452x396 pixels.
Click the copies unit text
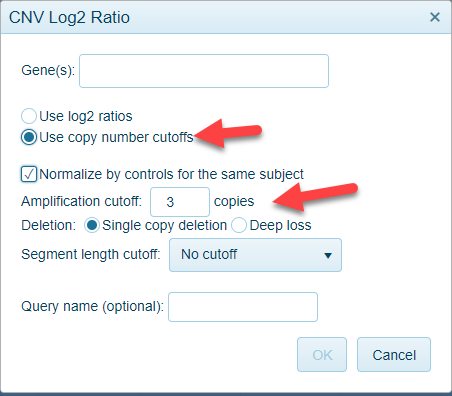click(234, 202)
